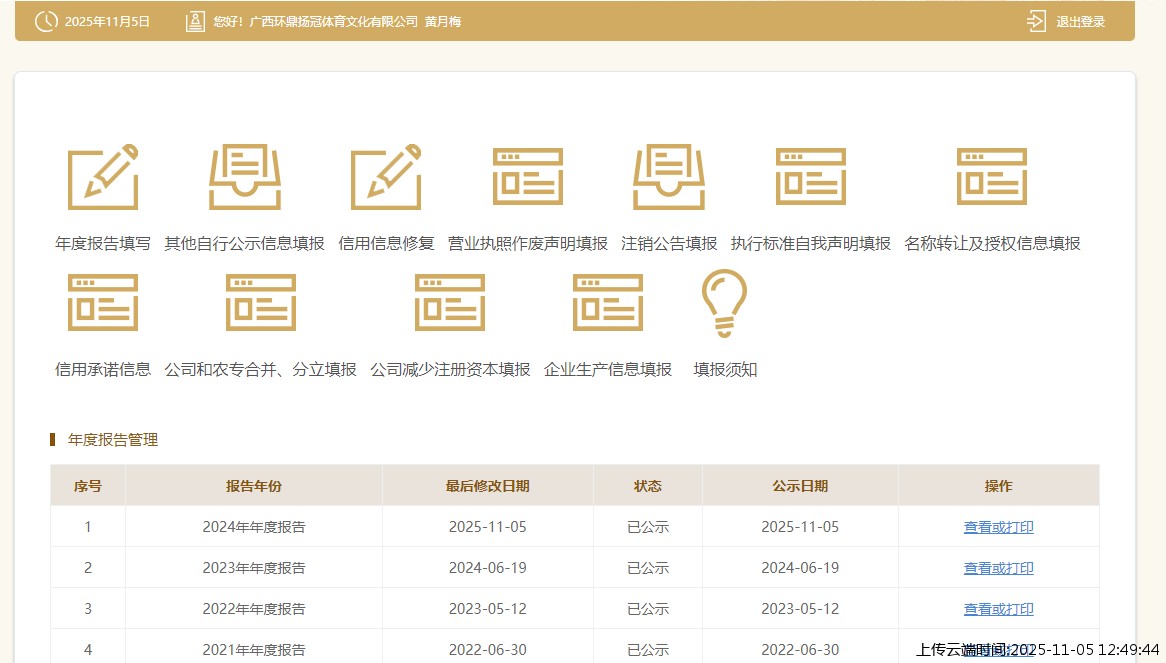This screenshot has width=1166, height=663.
Task: Open the 信用信息修复 pencil icon
Action: 386,178
